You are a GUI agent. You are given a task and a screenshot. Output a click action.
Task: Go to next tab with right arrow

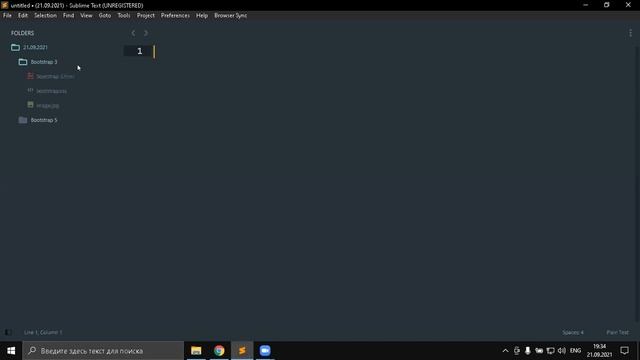(x=146, y=33)
